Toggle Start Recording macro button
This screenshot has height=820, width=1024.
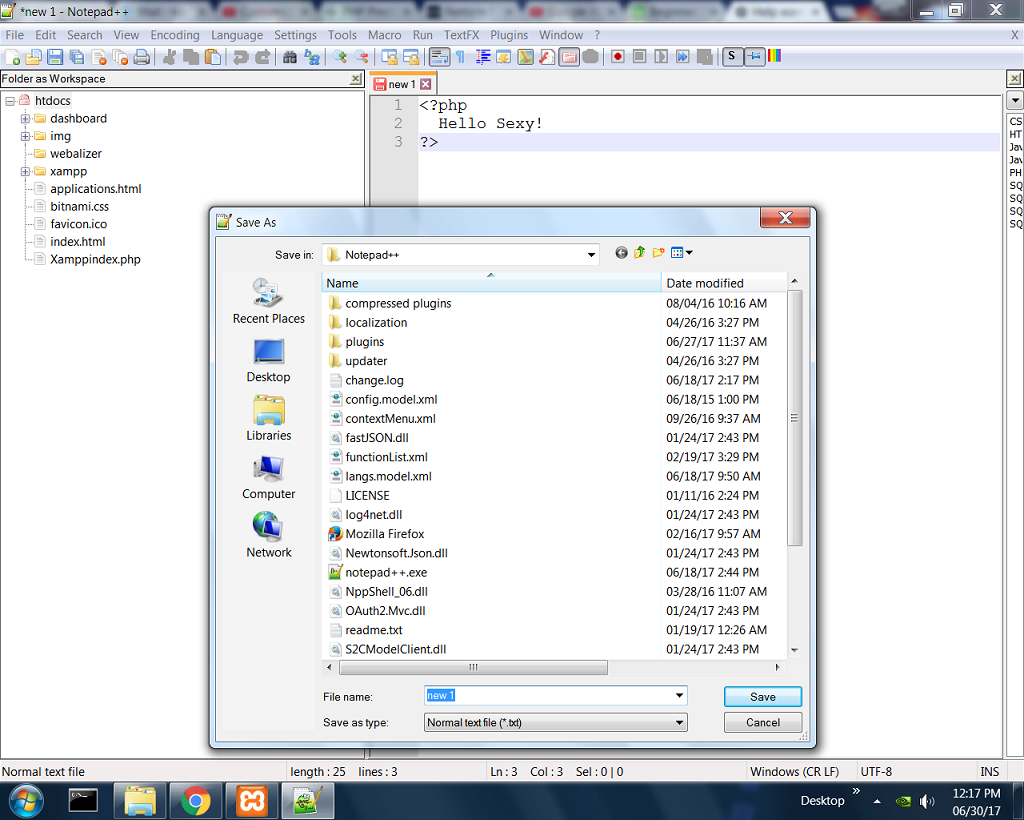click(x=617, y=57)
